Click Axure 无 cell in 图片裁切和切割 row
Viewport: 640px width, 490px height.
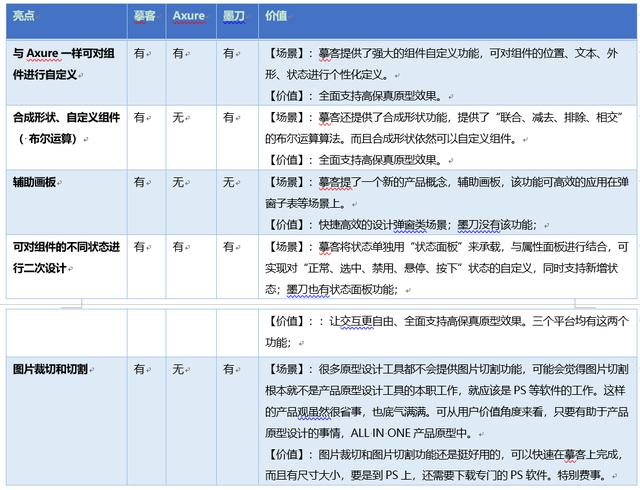(178, 369)
